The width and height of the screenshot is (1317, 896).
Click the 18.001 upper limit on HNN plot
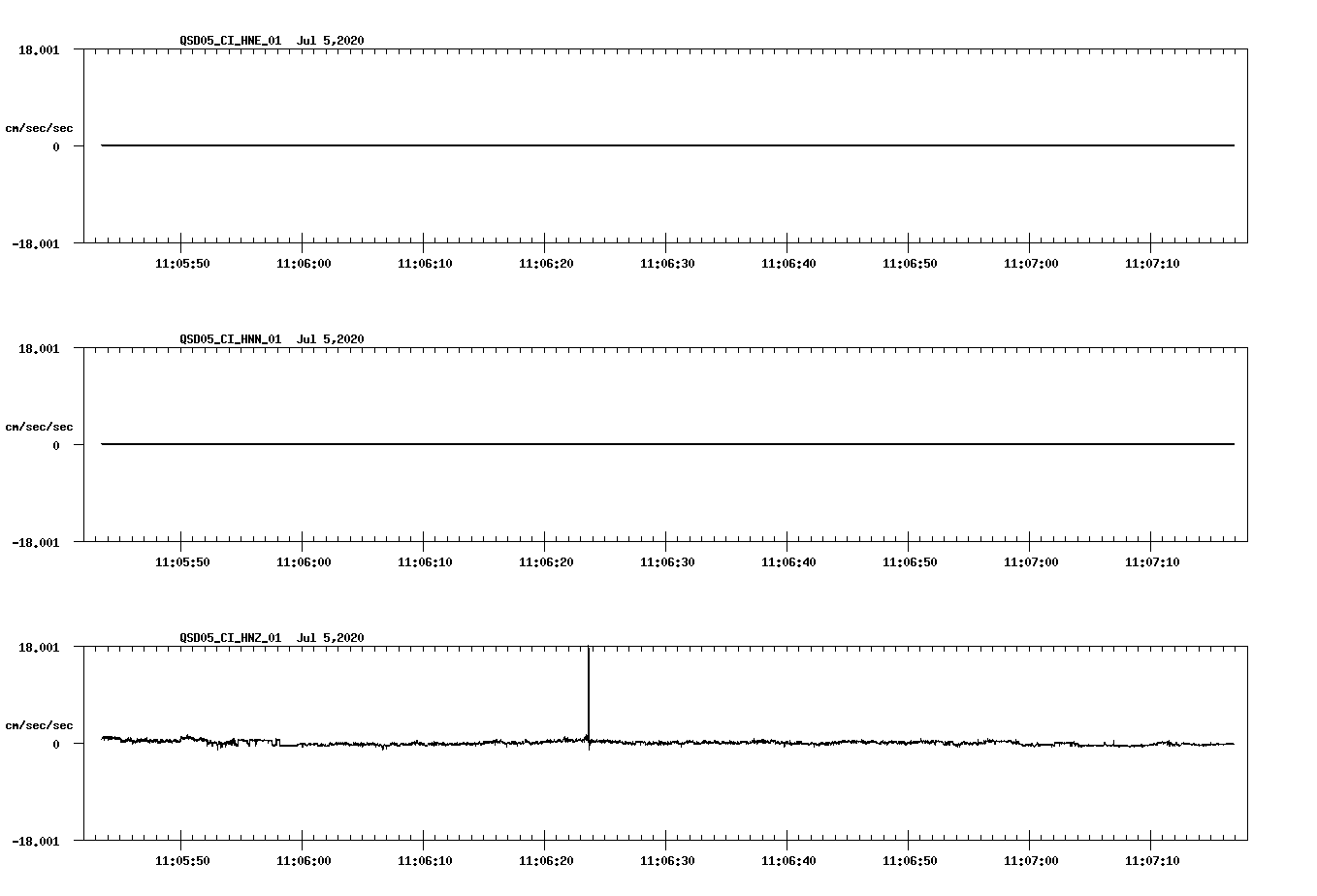[x=39, y=348]
